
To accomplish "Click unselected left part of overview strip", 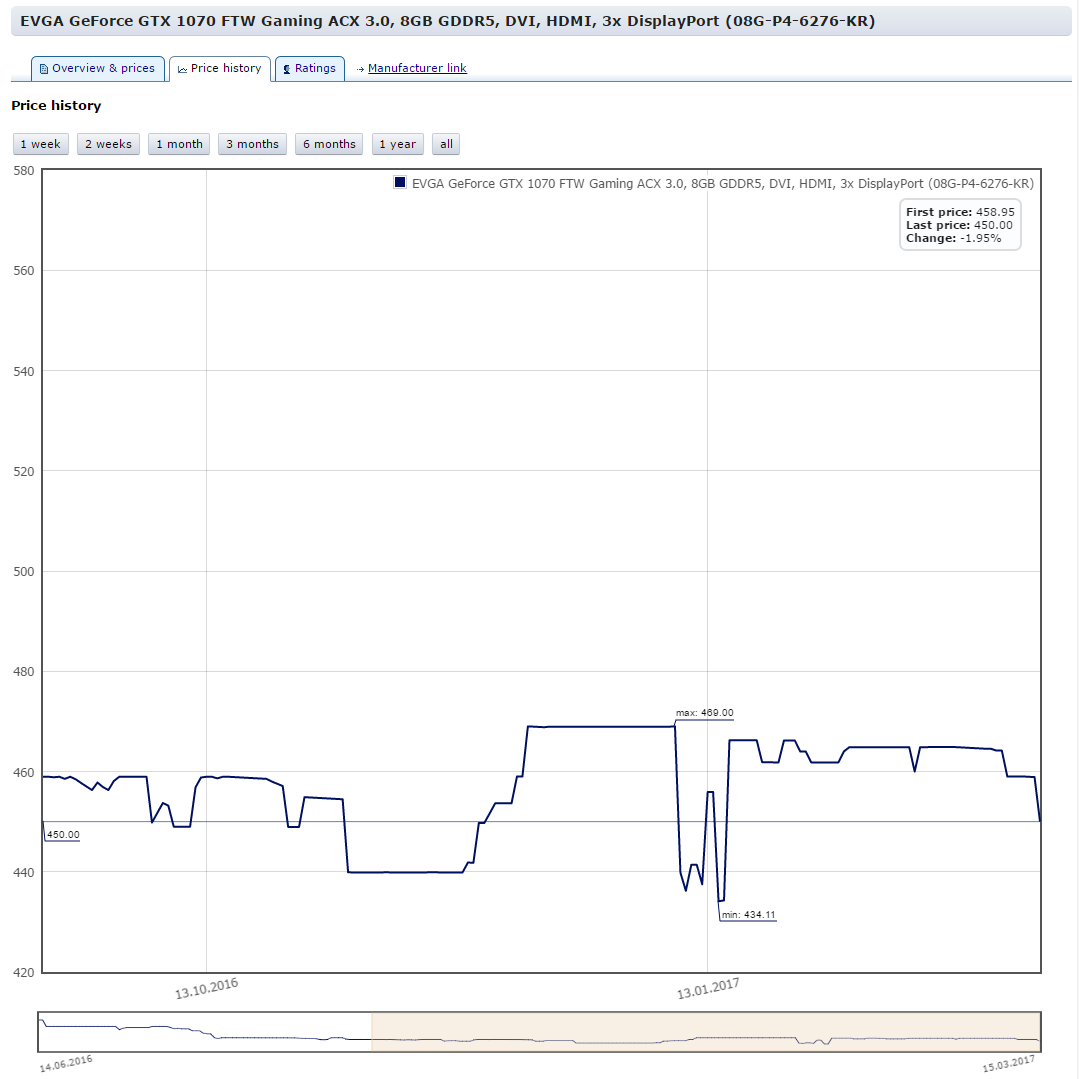I will point(205,1032).
